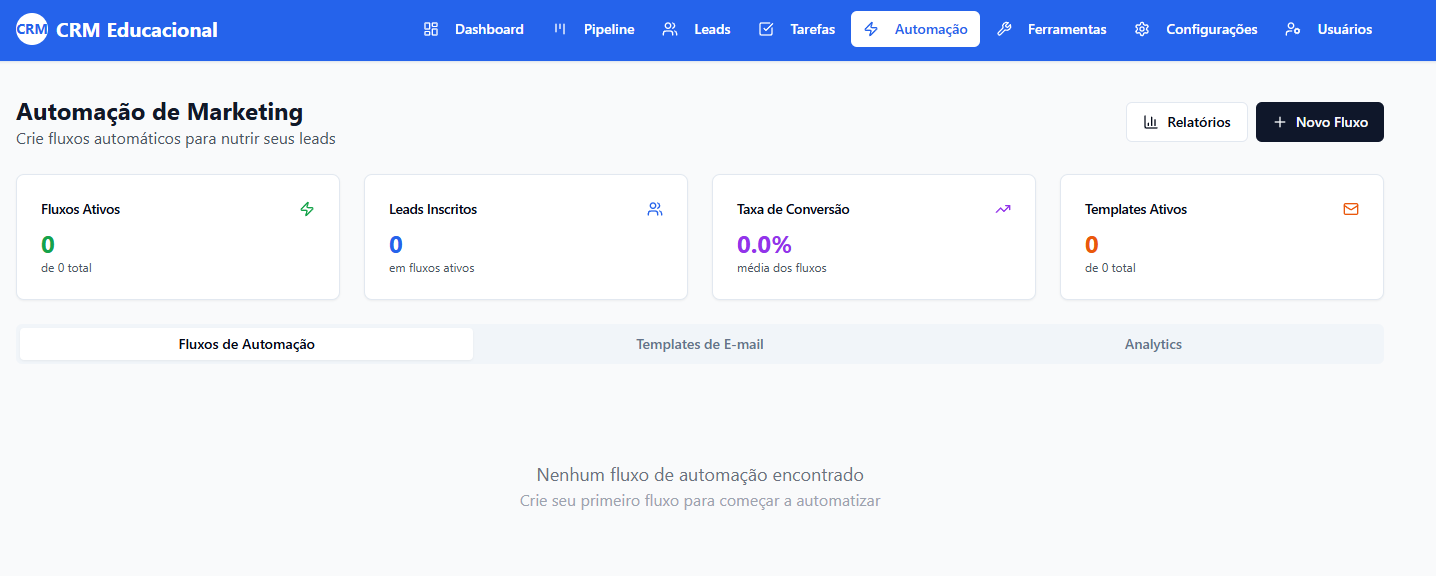Click the CRM Educacional brand title
The height and width of the screenshot is (576, 1436).
point(137,30)
